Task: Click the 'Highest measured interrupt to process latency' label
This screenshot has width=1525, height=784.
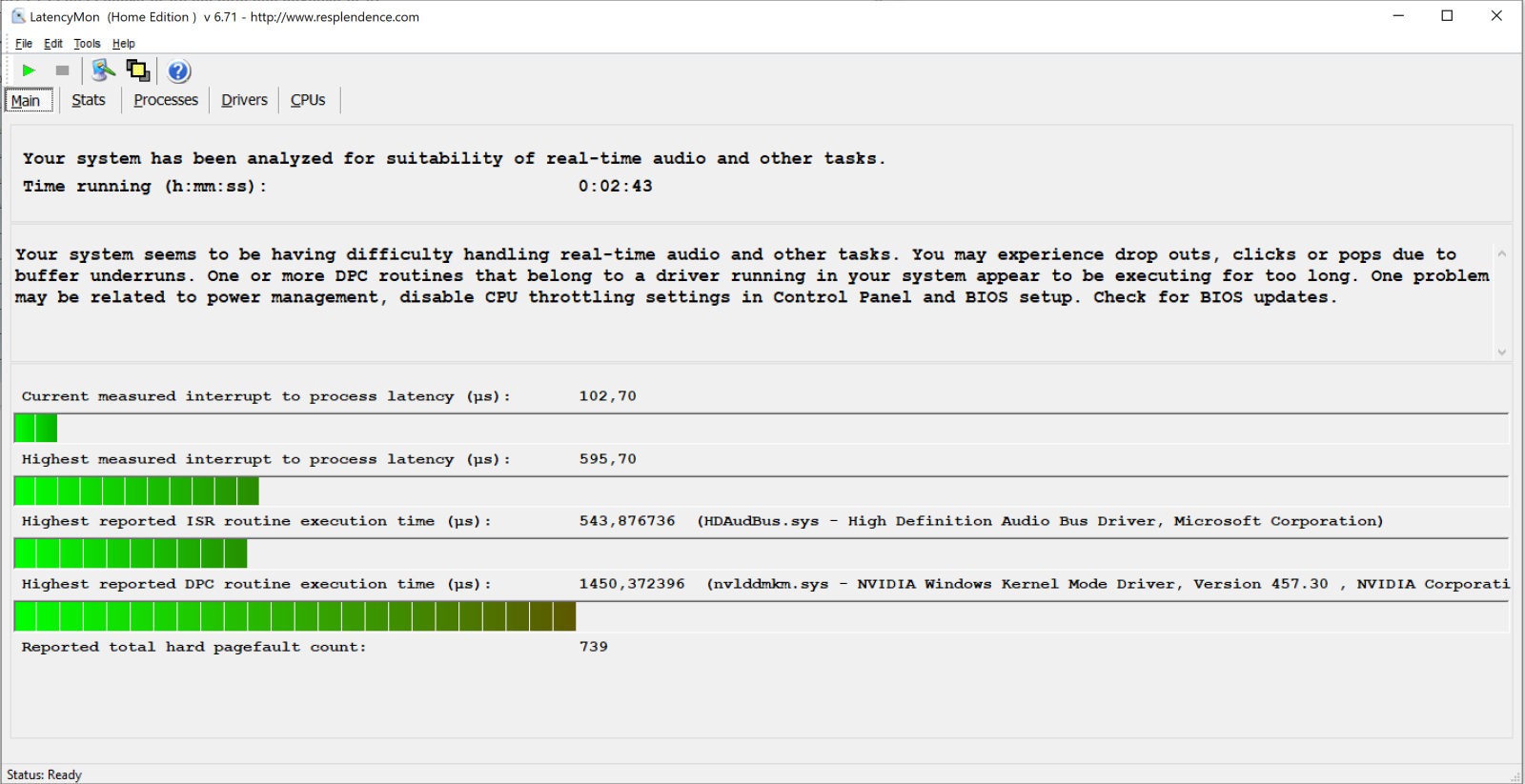Action: [266, 459]
